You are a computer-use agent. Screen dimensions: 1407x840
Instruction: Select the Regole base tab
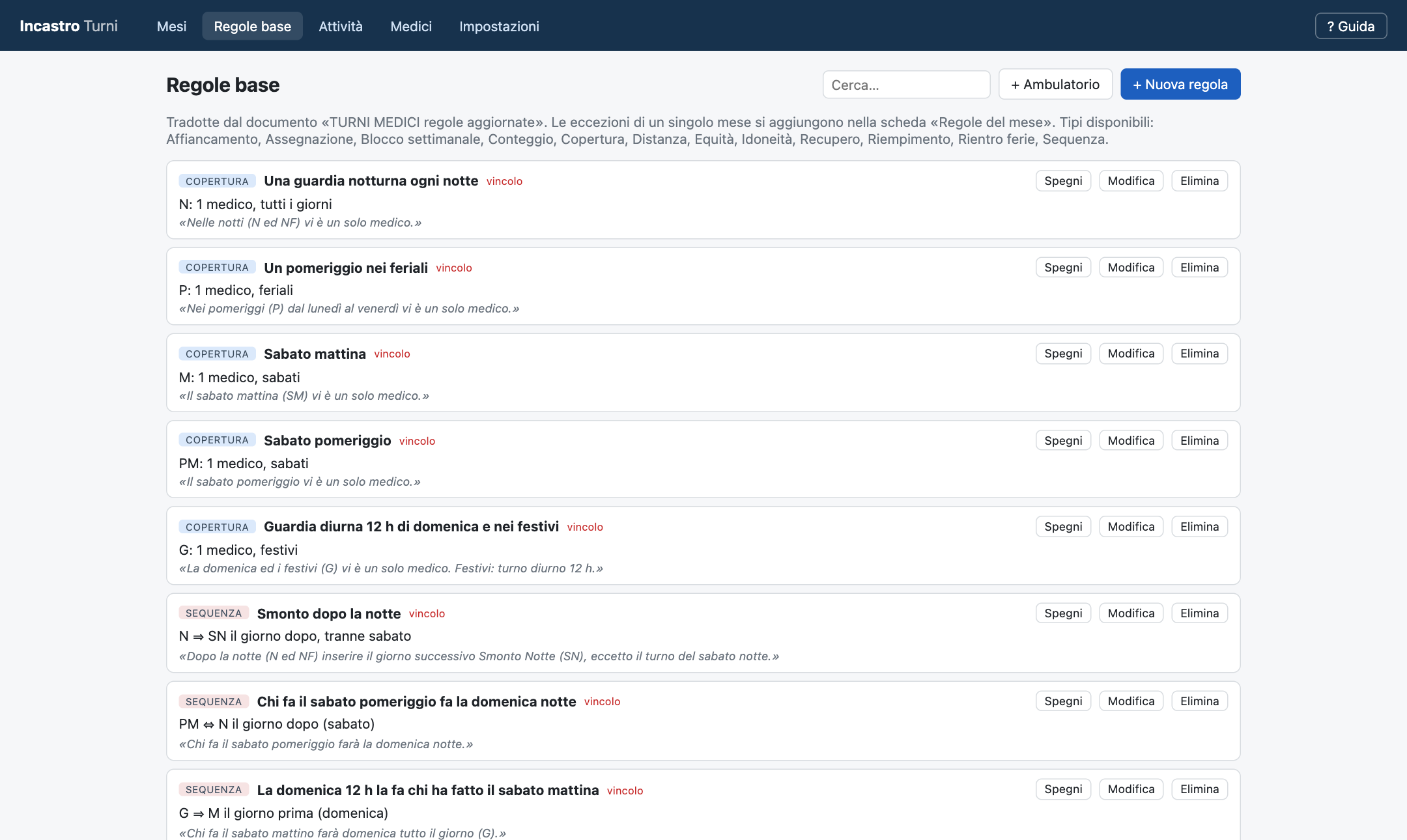tap(252, 26)
